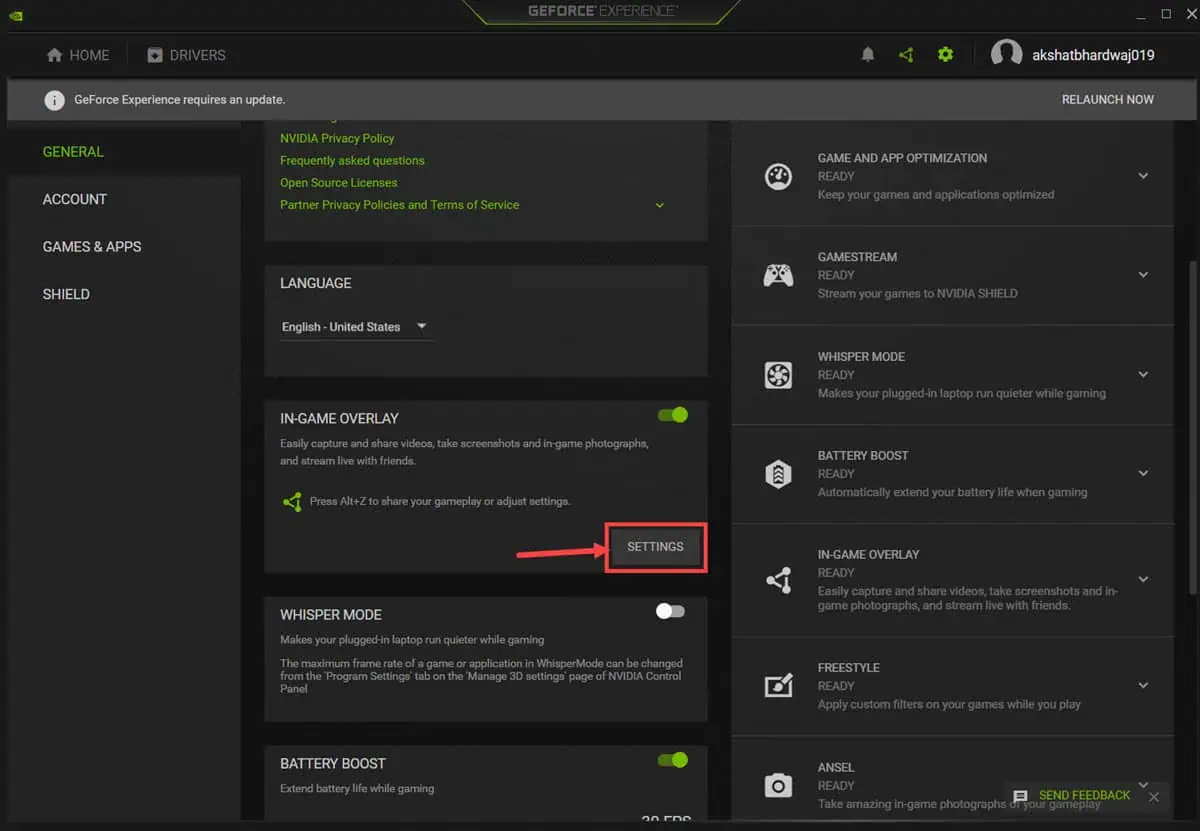The height and width of the screenshot is (831, 1200).
Task: Click the Freestyle filter icon
Action: click(x=778, y=686)
